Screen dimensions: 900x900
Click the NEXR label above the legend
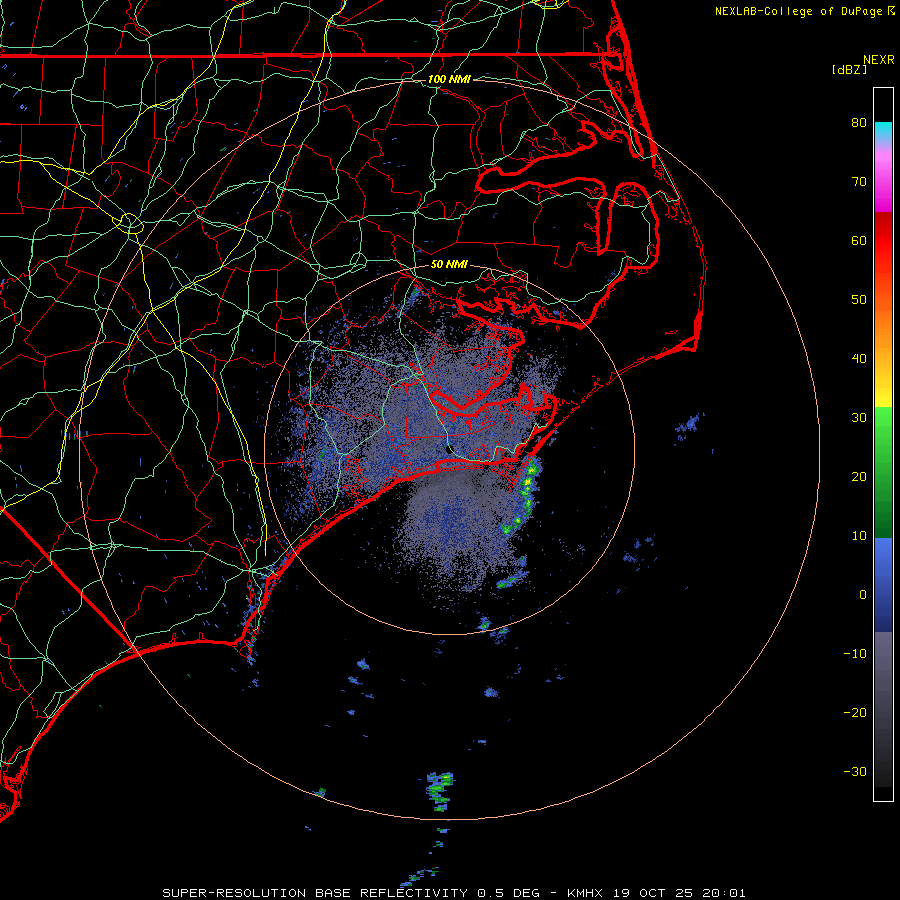pyautogui.click(x=878, y=60)
